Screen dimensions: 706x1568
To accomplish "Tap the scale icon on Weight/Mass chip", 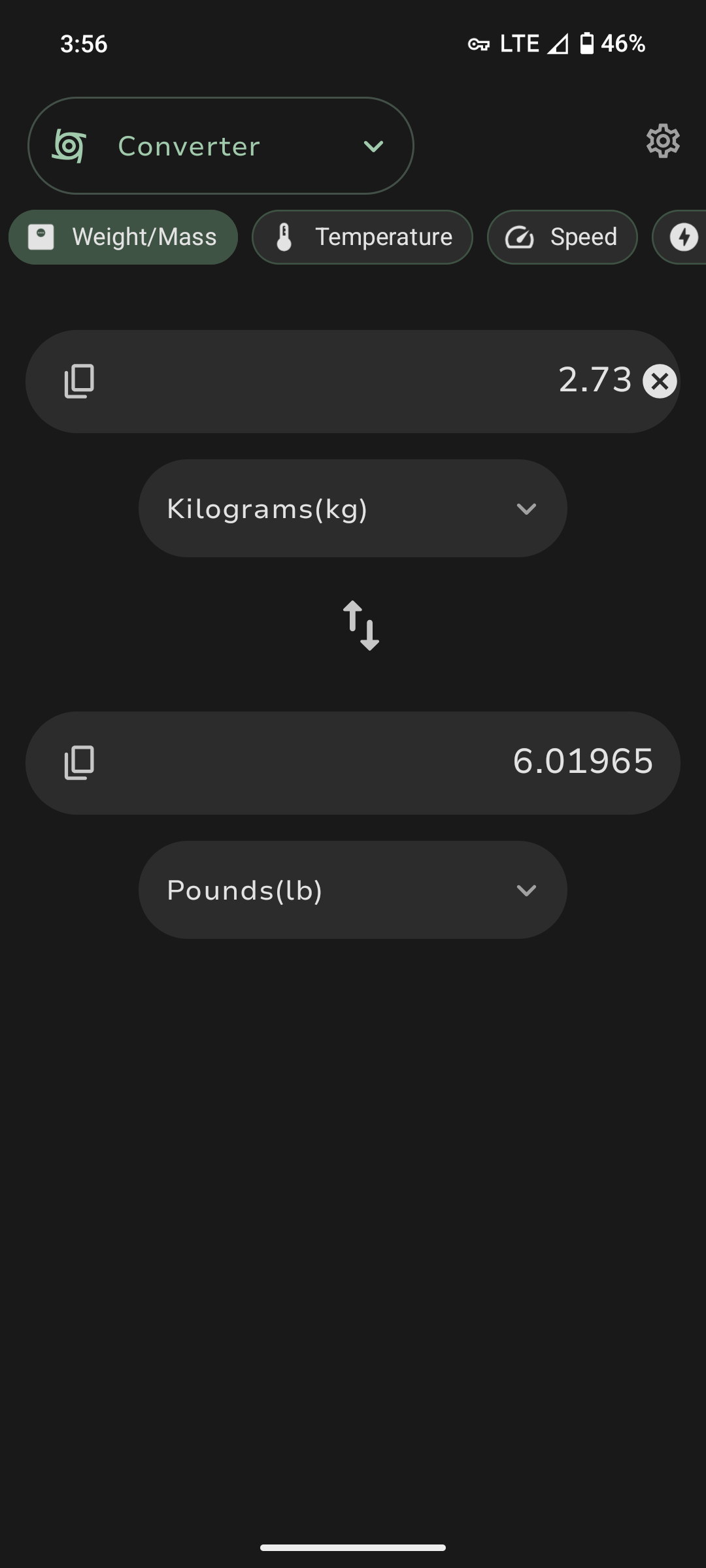I will 41,237.
